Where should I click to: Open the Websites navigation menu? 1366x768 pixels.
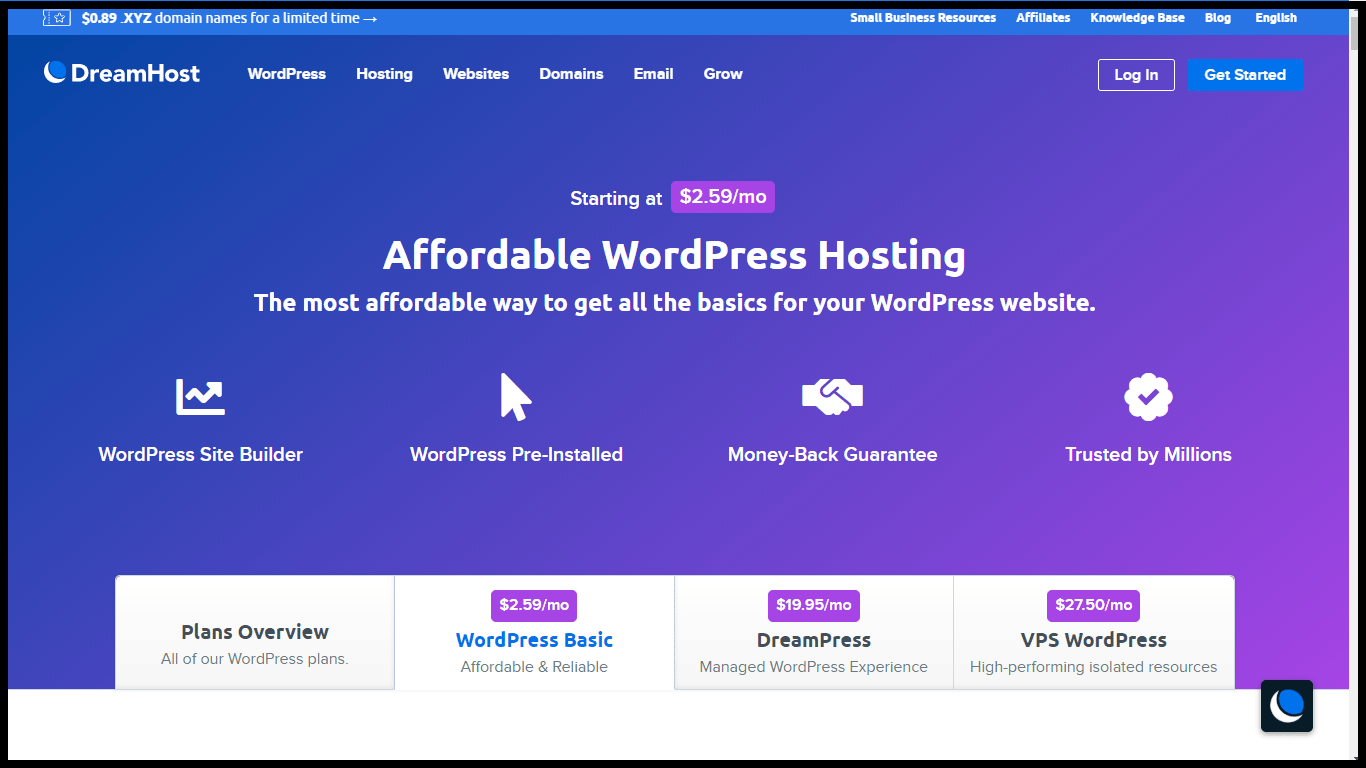click(x=476, y=74)
